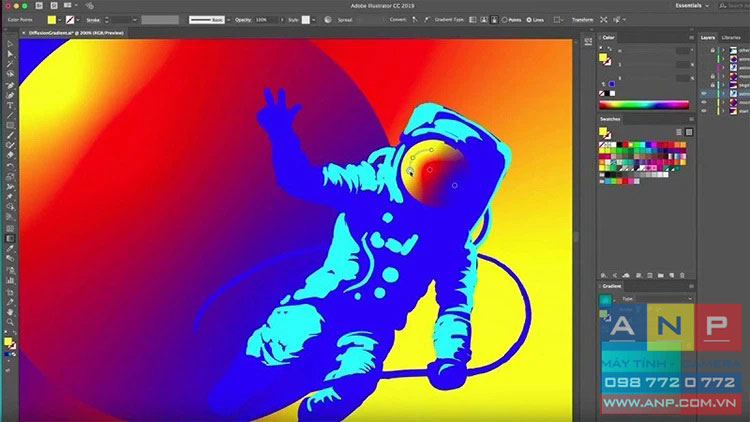The width and height of the screenshot is (750, 422).
Task: Click the blue last-color swatch
Action: (612, 84)
